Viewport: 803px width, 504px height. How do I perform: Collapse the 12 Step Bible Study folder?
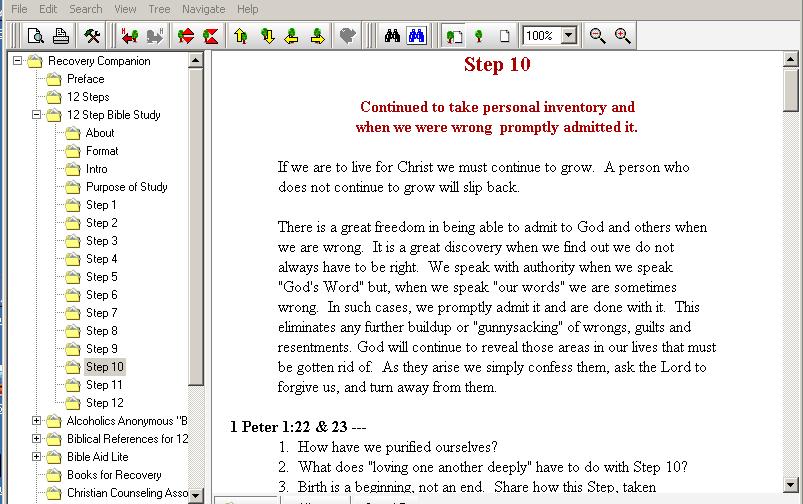pyautogui.click(x=36, y=115)
